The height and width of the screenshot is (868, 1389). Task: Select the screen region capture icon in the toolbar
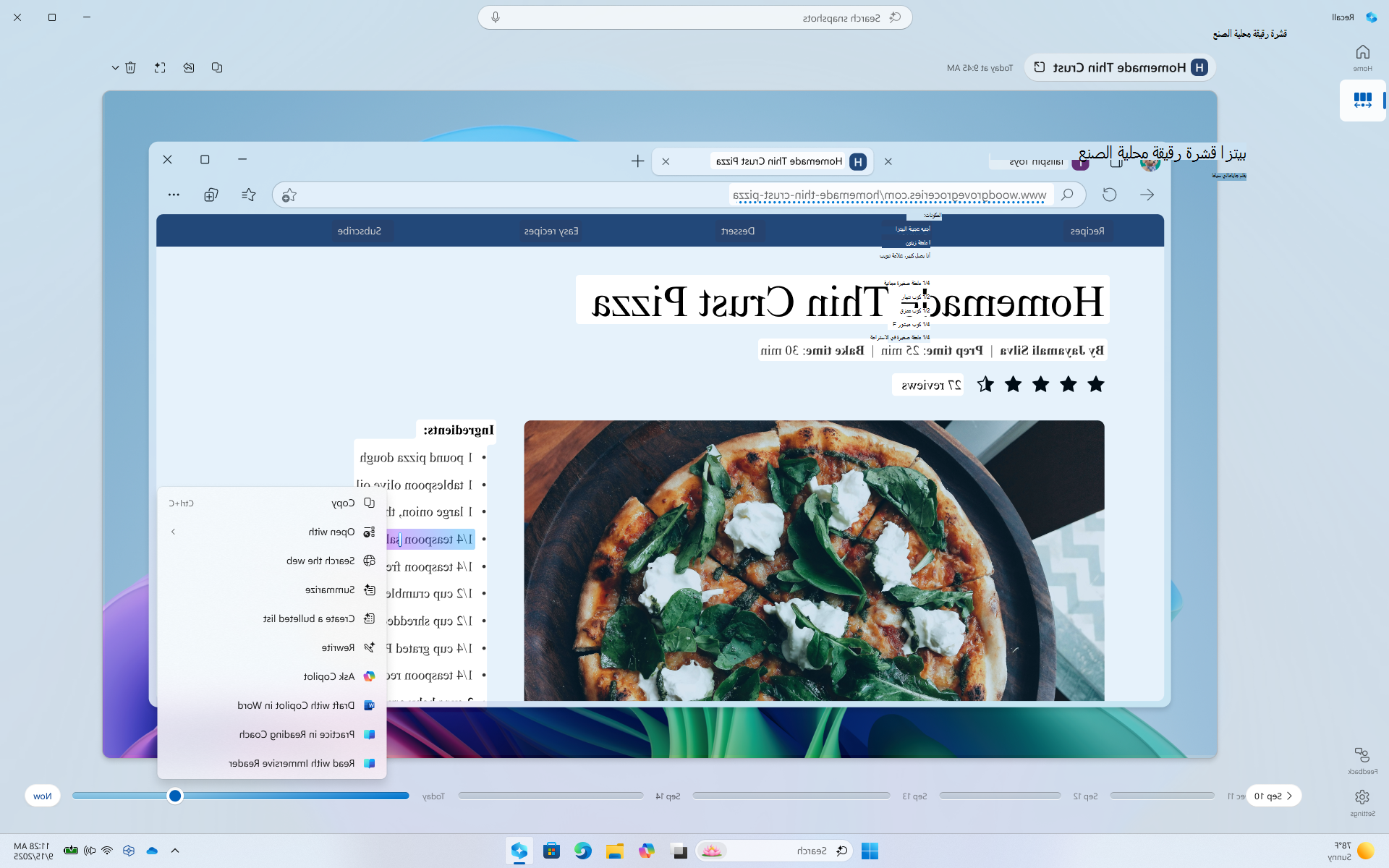pyautogui.click(x=160, y=67)
